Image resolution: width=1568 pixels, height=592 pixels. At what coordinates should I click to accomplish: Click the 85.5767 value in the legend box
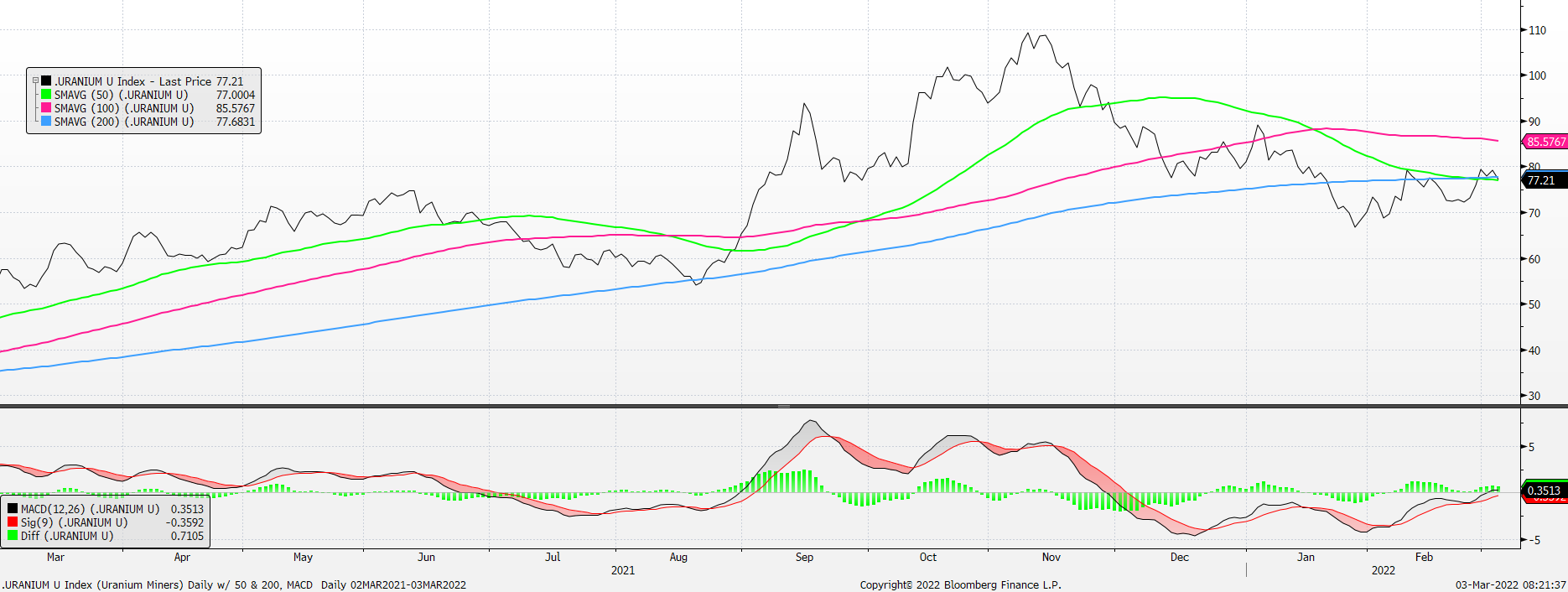pyautogui.click(x=236, y=108)
